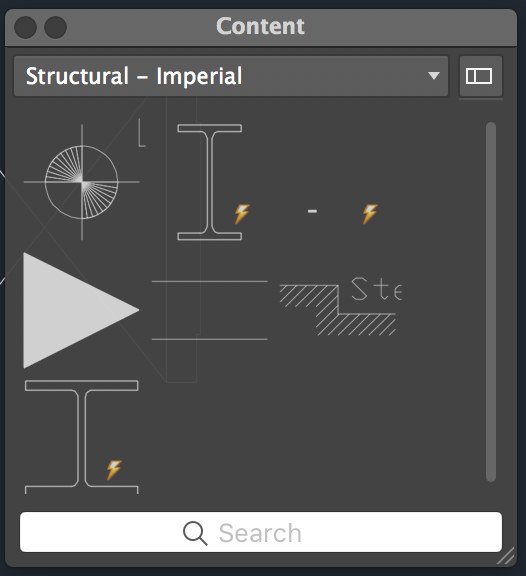526x576 pixels.
Task: Click the palette resize grip corner
Action: (x=507, y=555)
